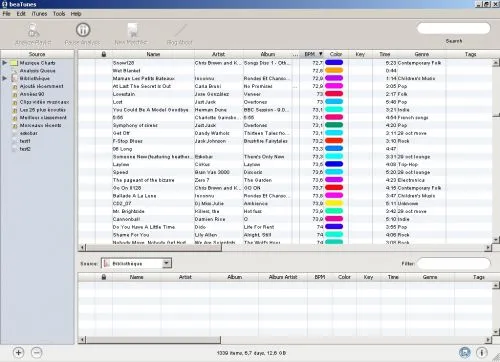500x362 pixels.
Task: Open the File menu
Action: click(x=6, y=14)
